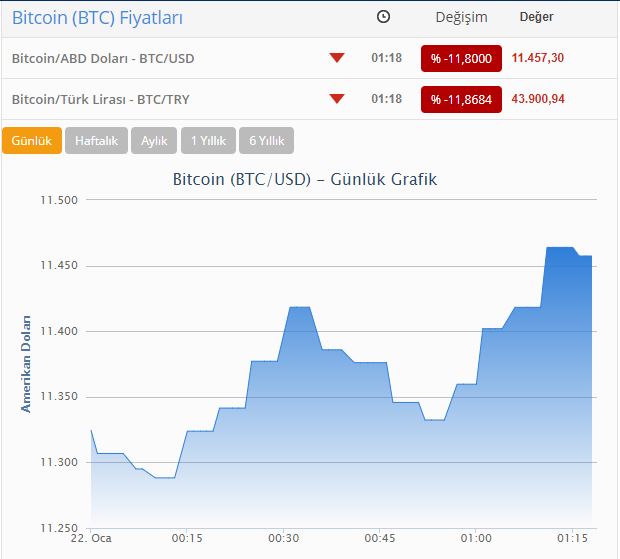Click the 22. Oca x-axis label
Viewport: 620px width, 559px height.
(x=91, y=538)
